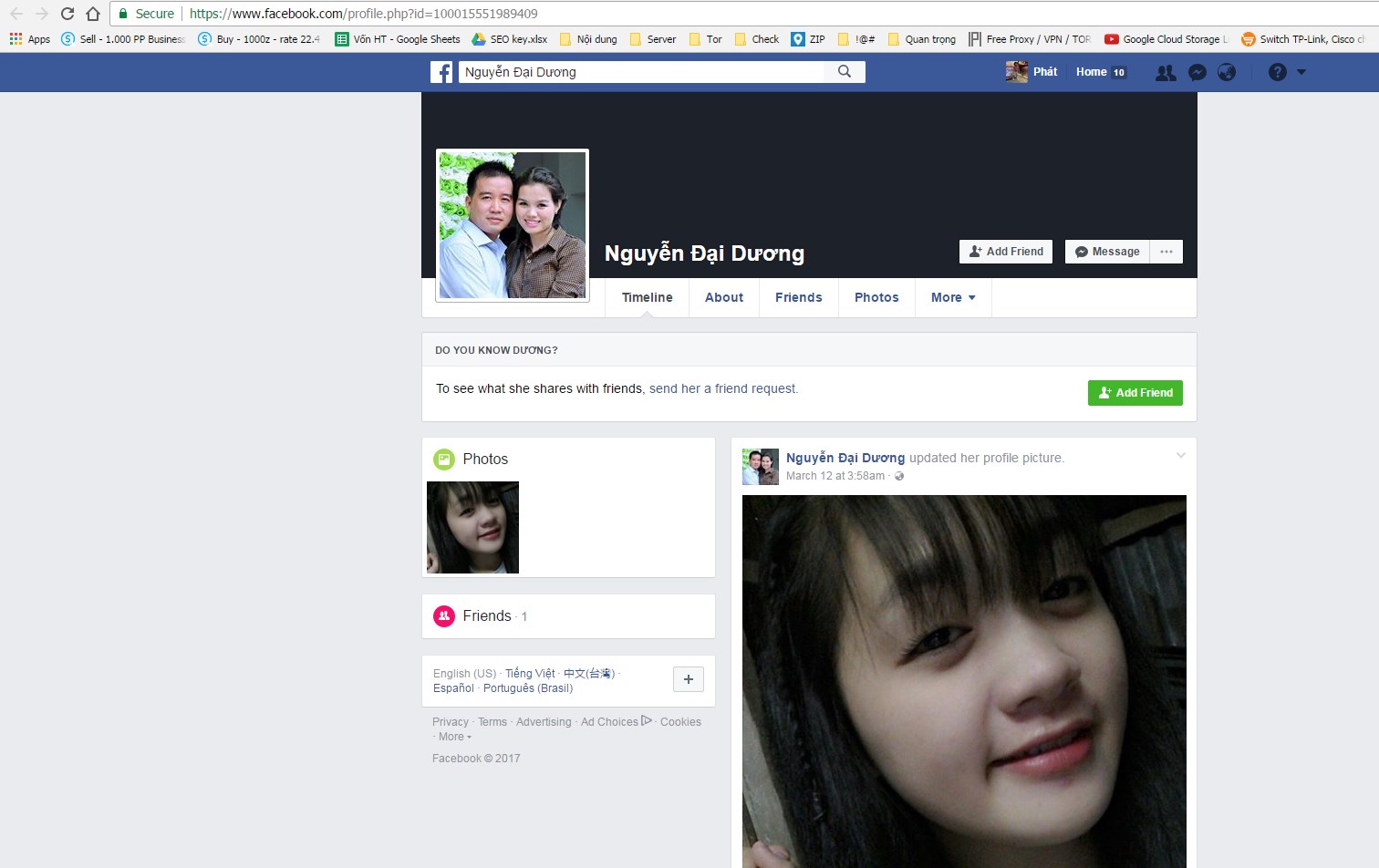Open the friend requests icon
The width and height of the screenshot is (1379, 868).
[1166, 73]
